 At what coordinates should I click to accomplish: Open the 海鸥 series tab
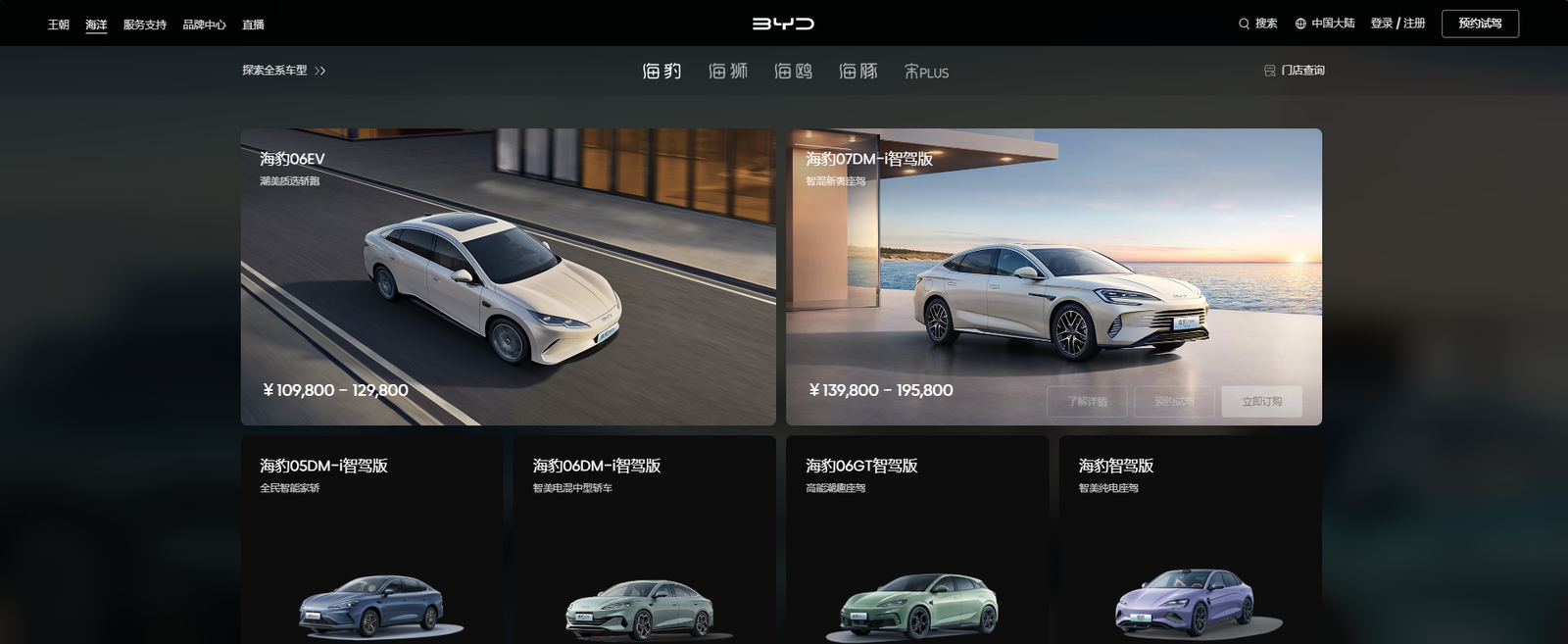coord(793,71)
